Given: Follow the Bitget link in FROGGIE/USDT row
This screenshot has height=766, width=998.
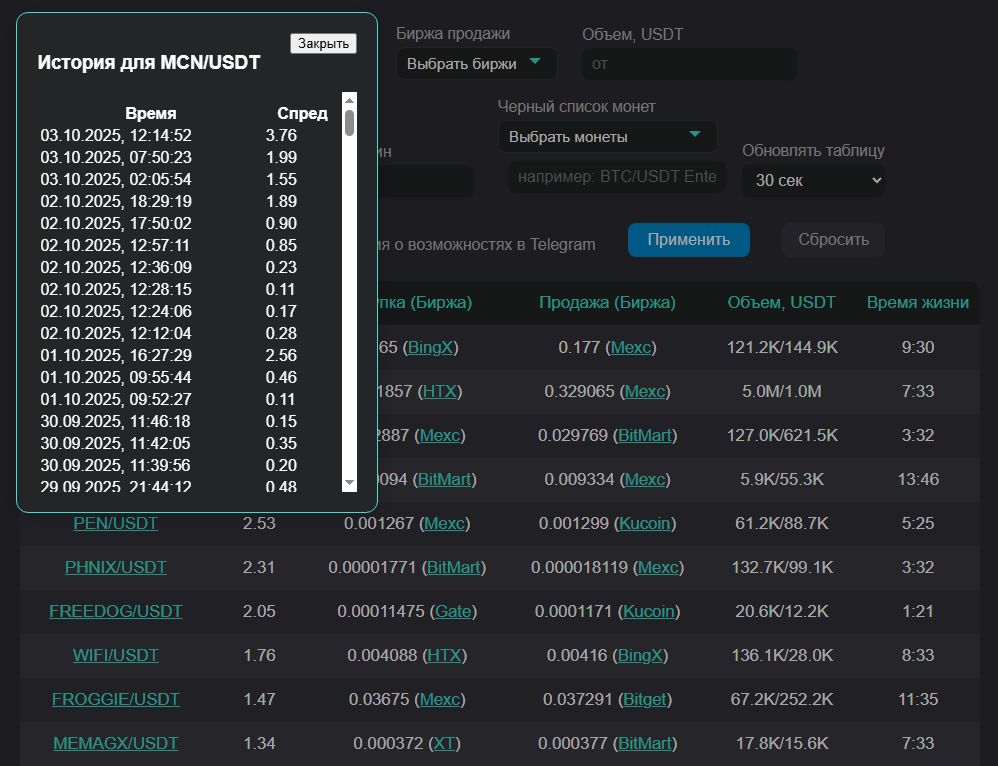Looking at the screenshot, I should pyautogui.click(x=645, y=699).
